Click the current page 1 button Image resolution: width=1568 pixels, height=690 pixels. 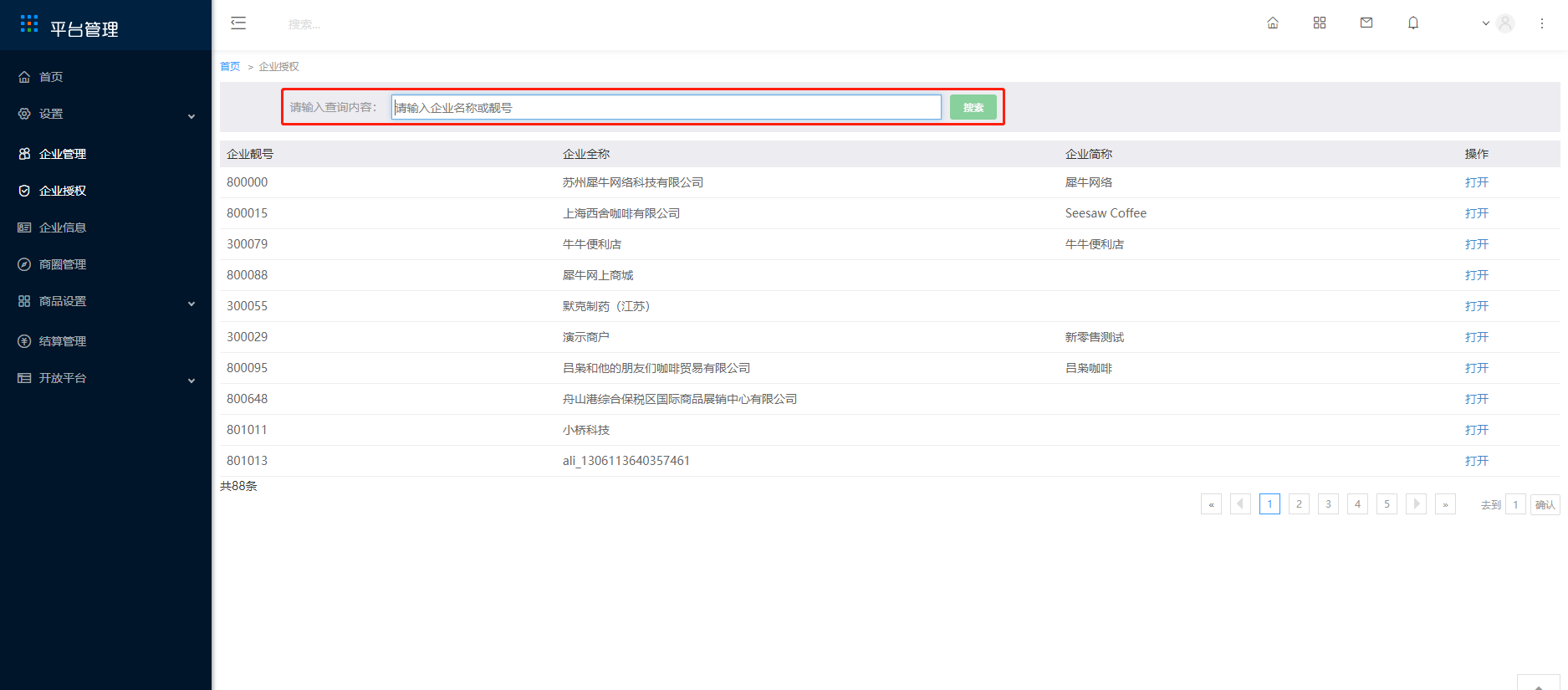click(x=1269, y=504)
